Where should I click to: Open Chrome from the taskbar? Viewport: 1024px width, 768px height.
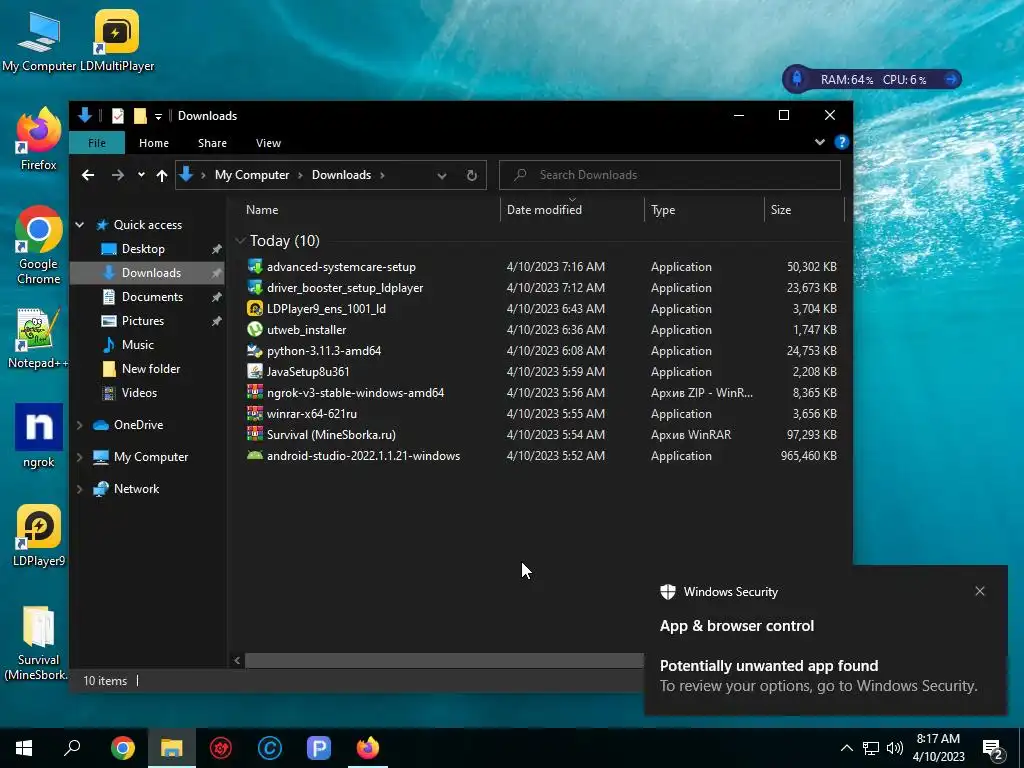tap(123, 748)
